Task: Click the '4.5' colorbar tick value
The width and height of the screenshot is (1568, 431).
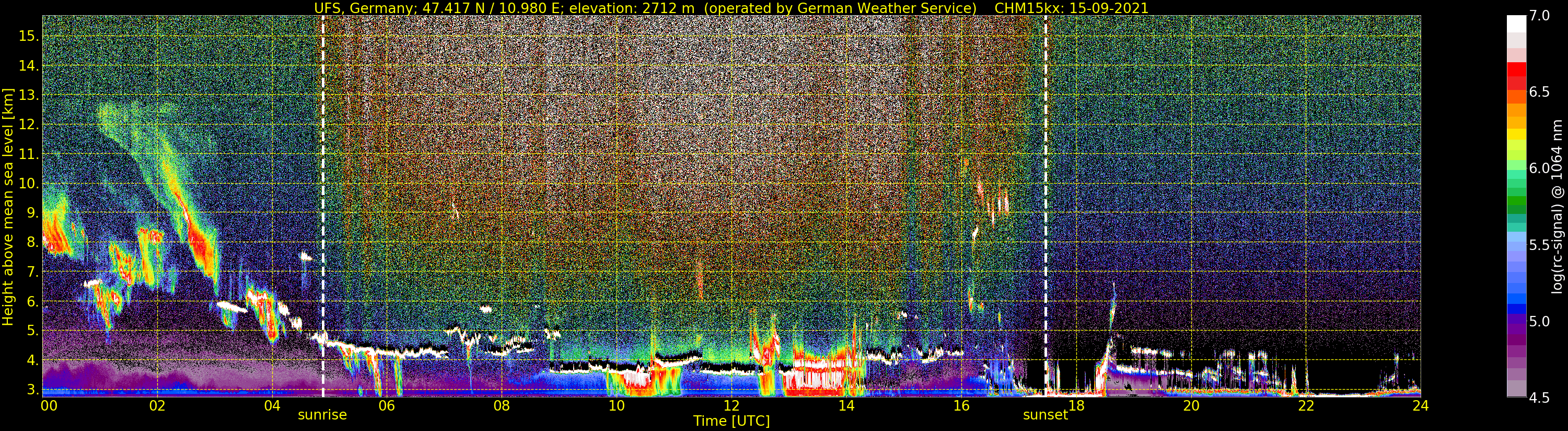Action: click(1540, 398)
